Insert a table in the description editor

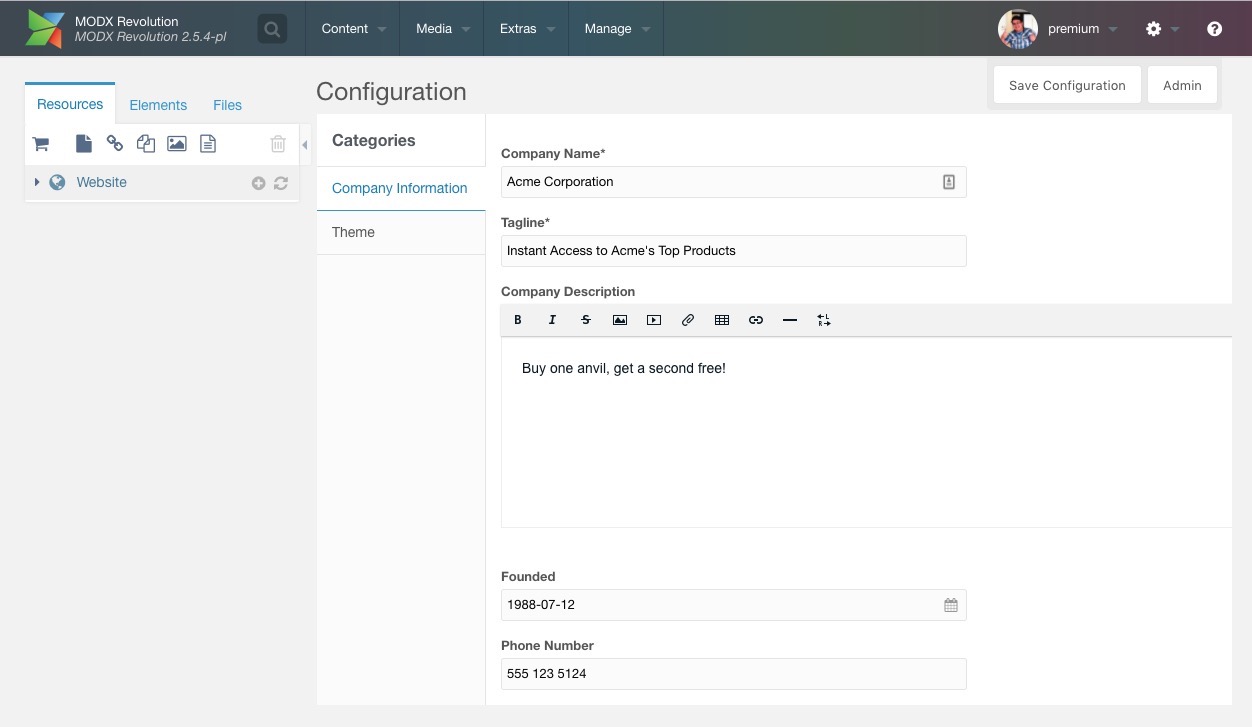click(x=722, y=320)
